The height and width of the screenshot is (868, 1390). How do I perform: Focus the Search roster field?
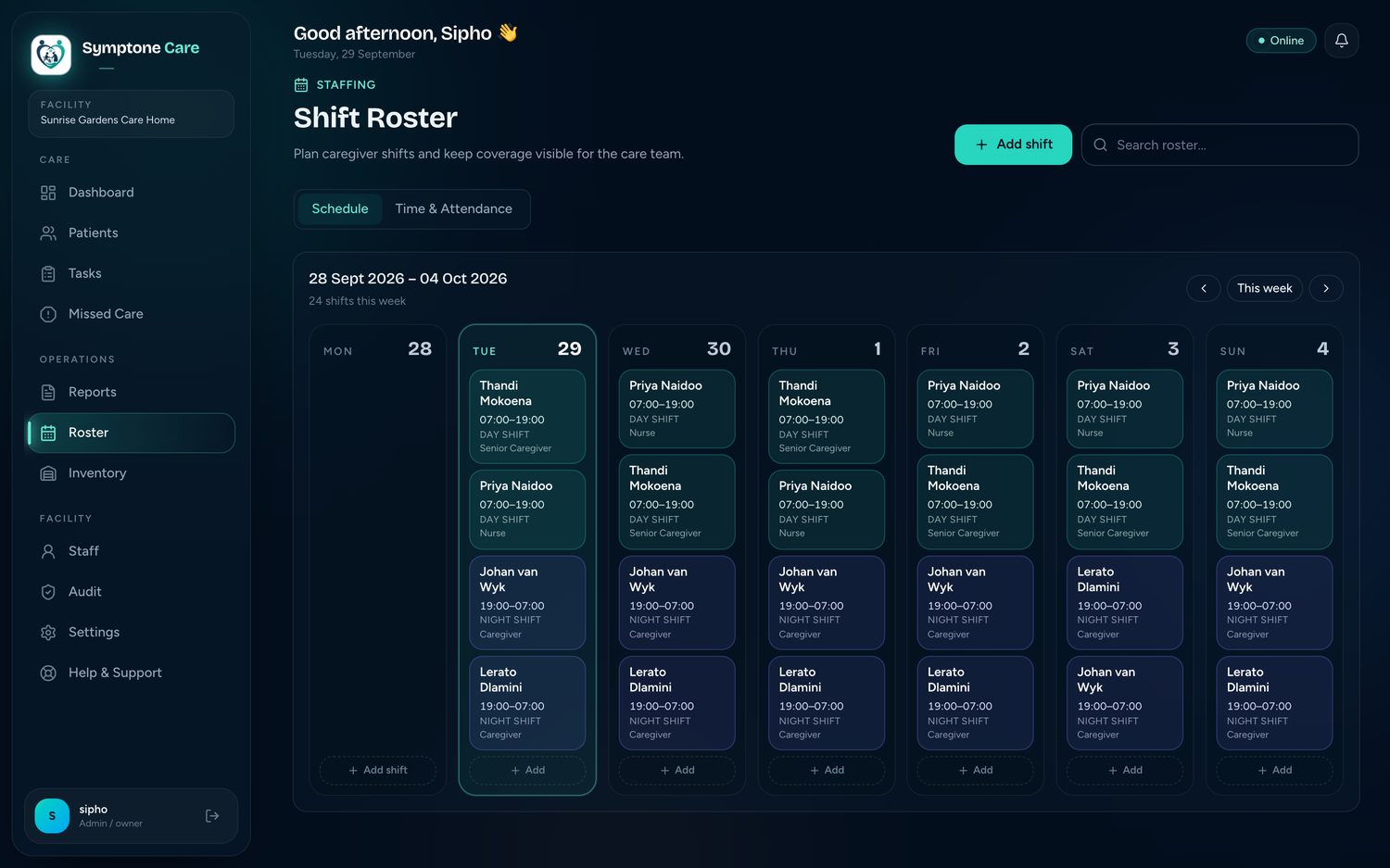click(1219, 145)
